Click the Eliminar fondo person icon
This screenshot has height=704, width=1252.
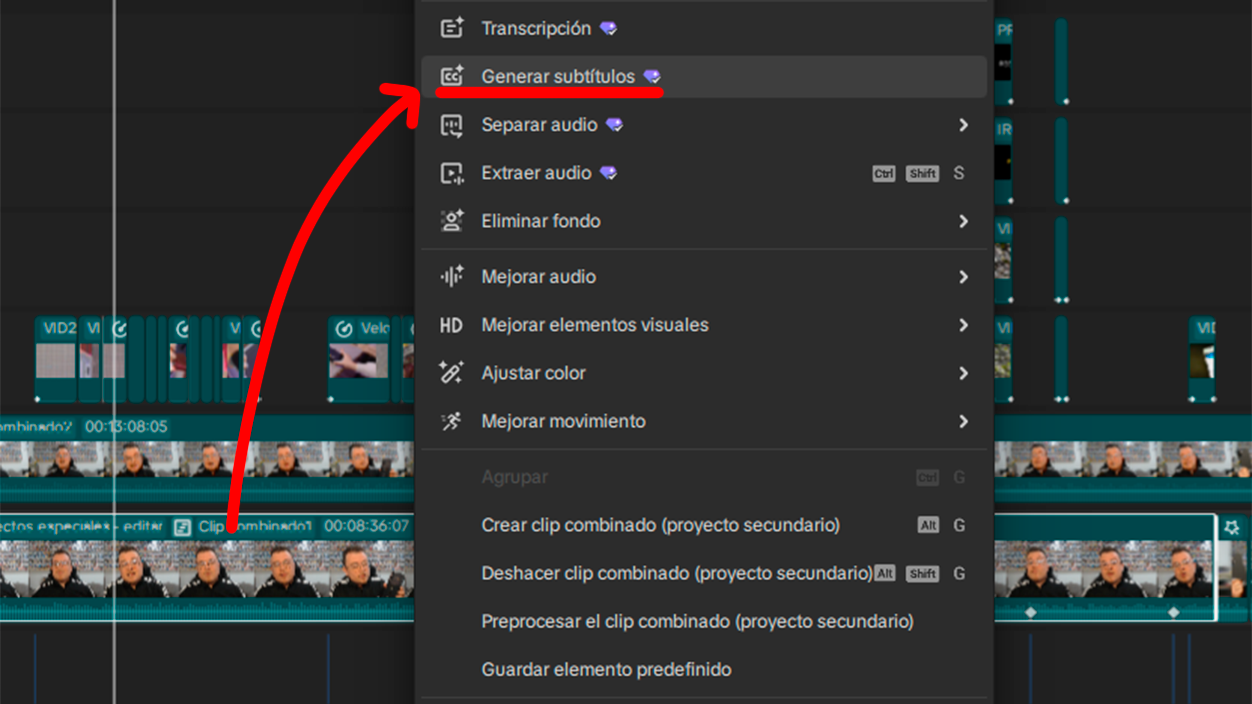451,220
